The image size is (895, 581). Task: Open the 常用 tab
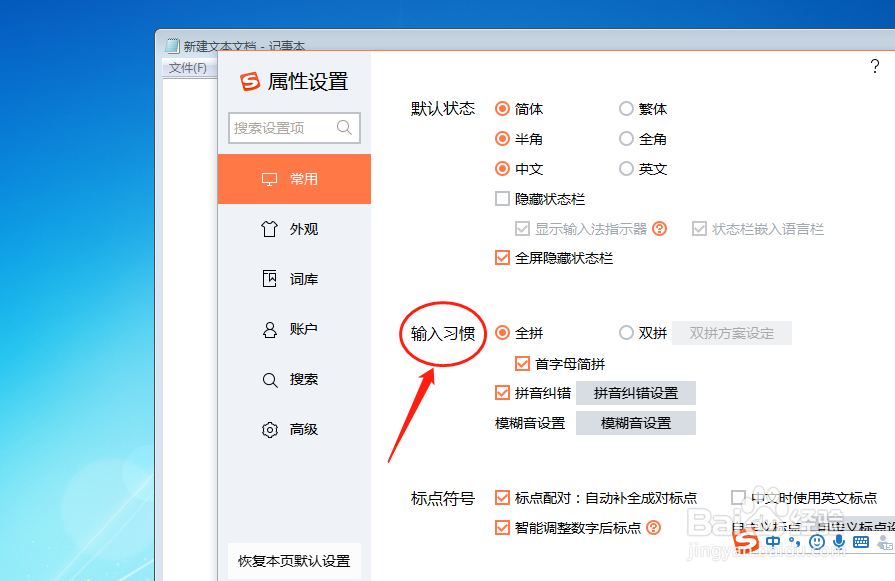click(x=294, y=179)
